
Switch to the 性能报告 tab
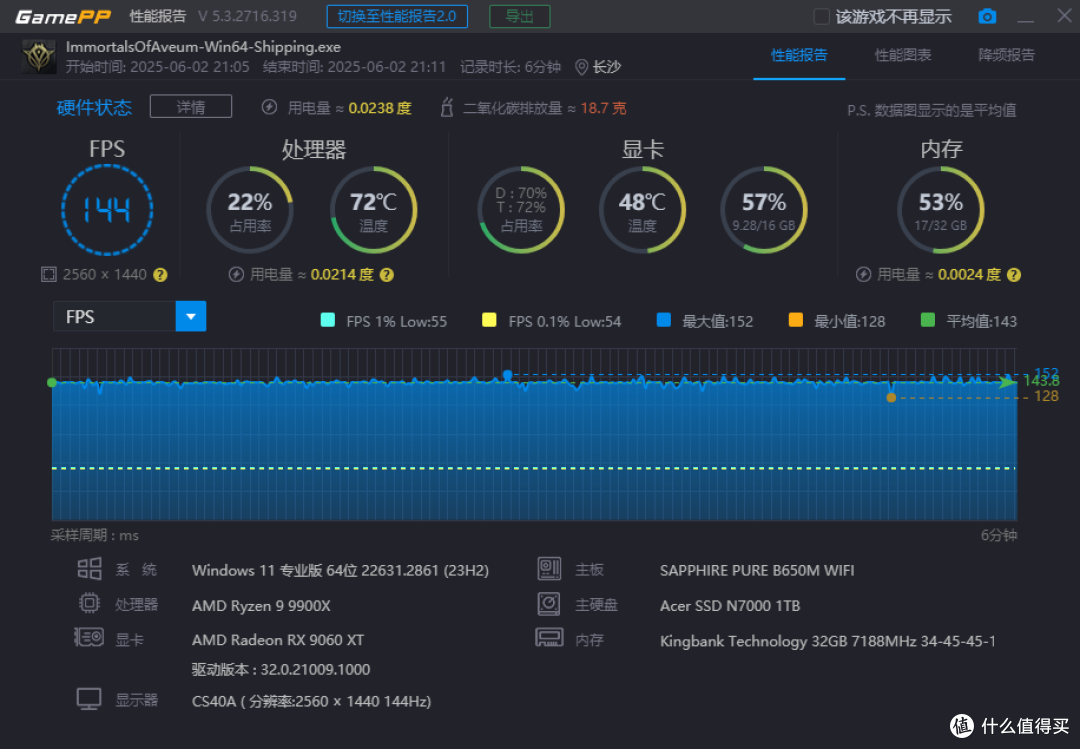coord(799,55)
